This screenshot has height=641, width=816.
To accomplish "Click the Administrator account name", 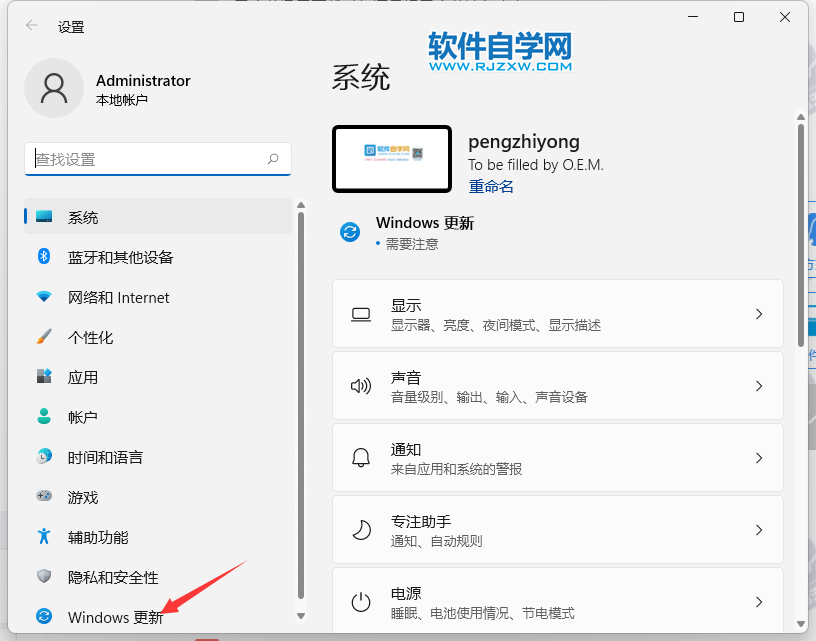I will [x=143, y=81].
